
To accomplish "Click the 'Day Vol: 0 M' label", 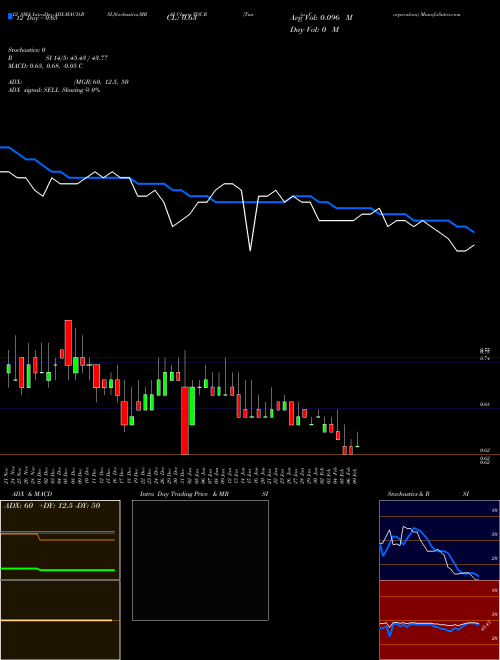I will tap(314, 29).
